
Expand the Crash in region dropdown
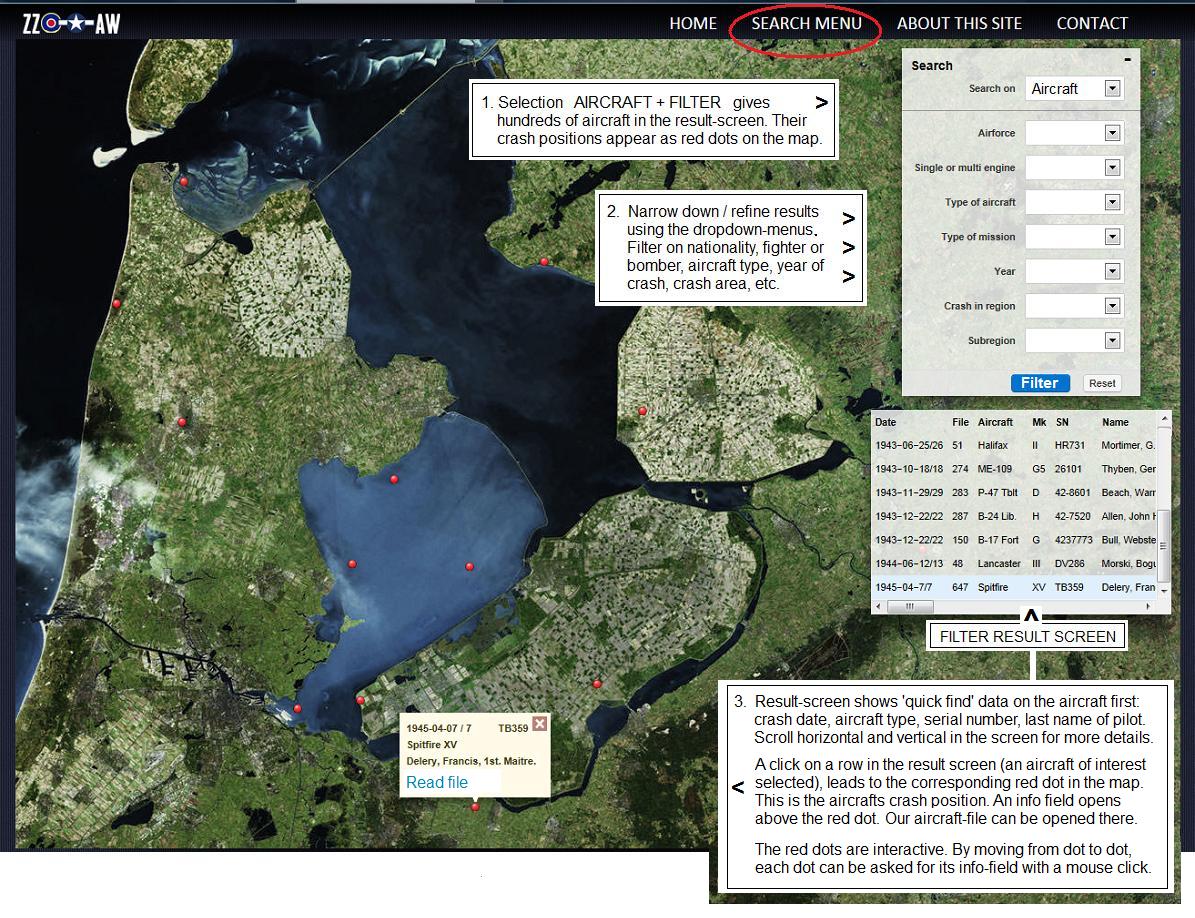pyautogui.click(x=1111, y=307)
